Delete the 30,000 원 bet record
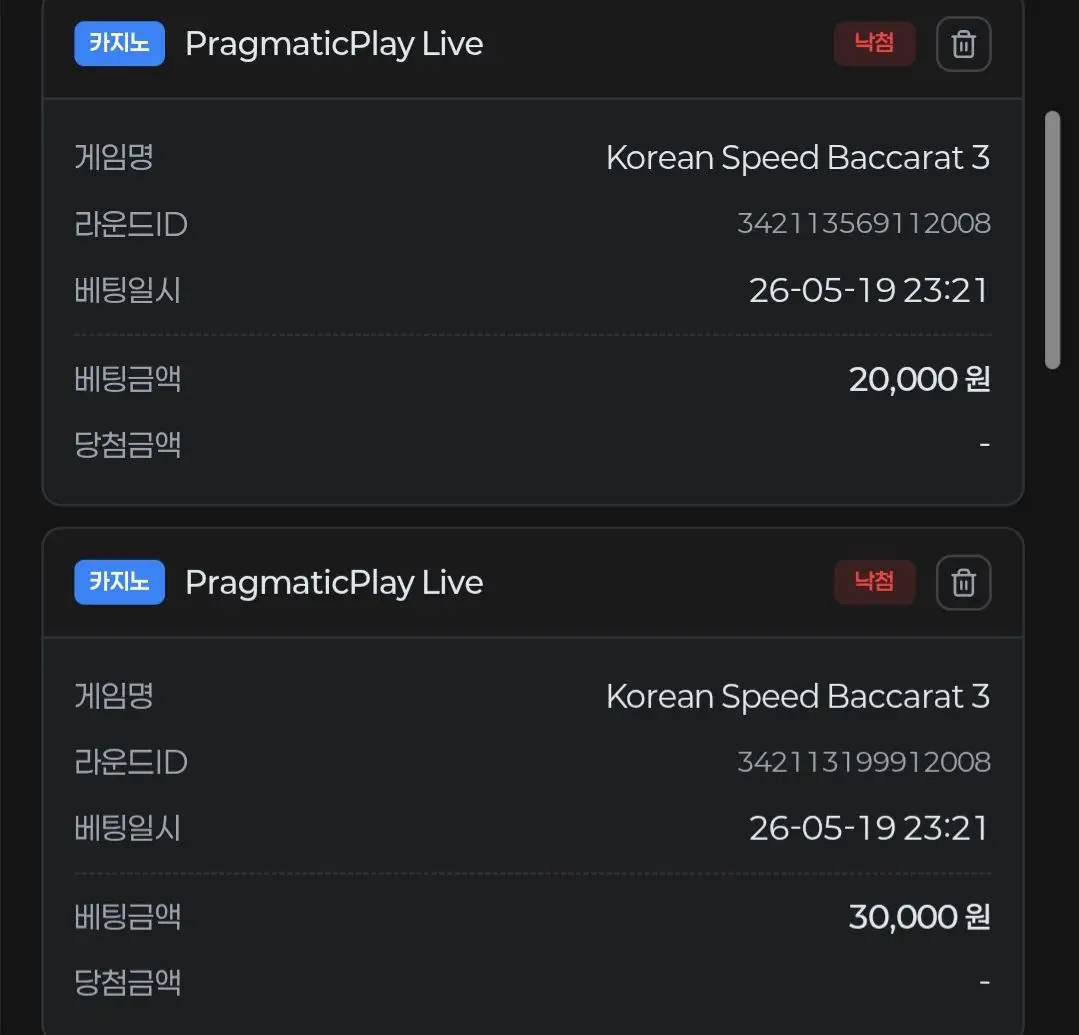The width and height of the screenshot is (1079, 1035). tap(963, 582)
